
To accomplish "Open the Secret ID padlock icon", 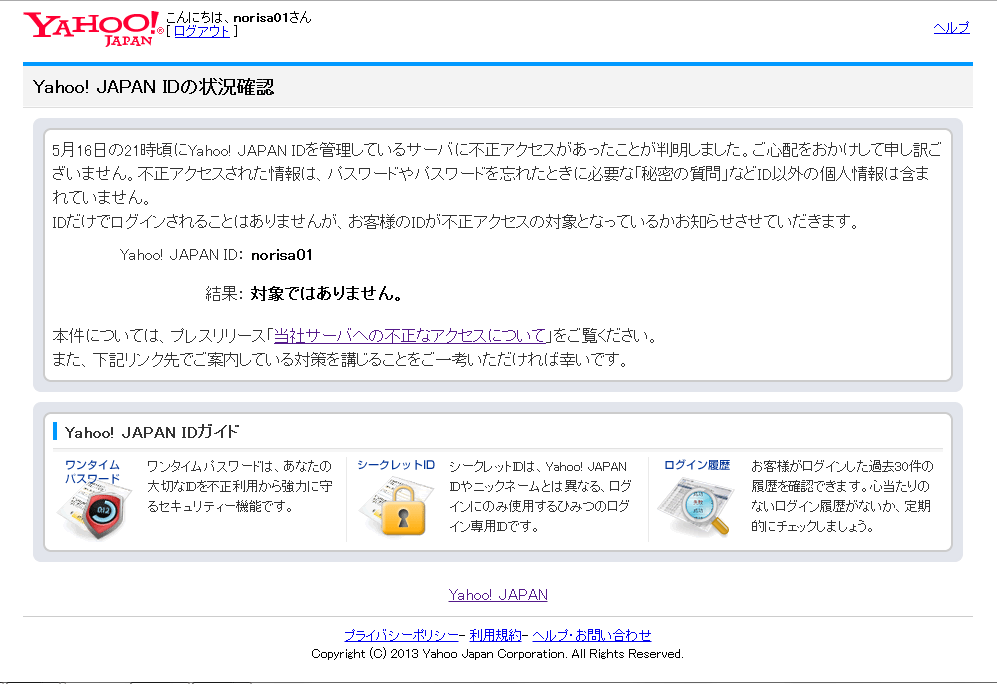I will (397, 509).
